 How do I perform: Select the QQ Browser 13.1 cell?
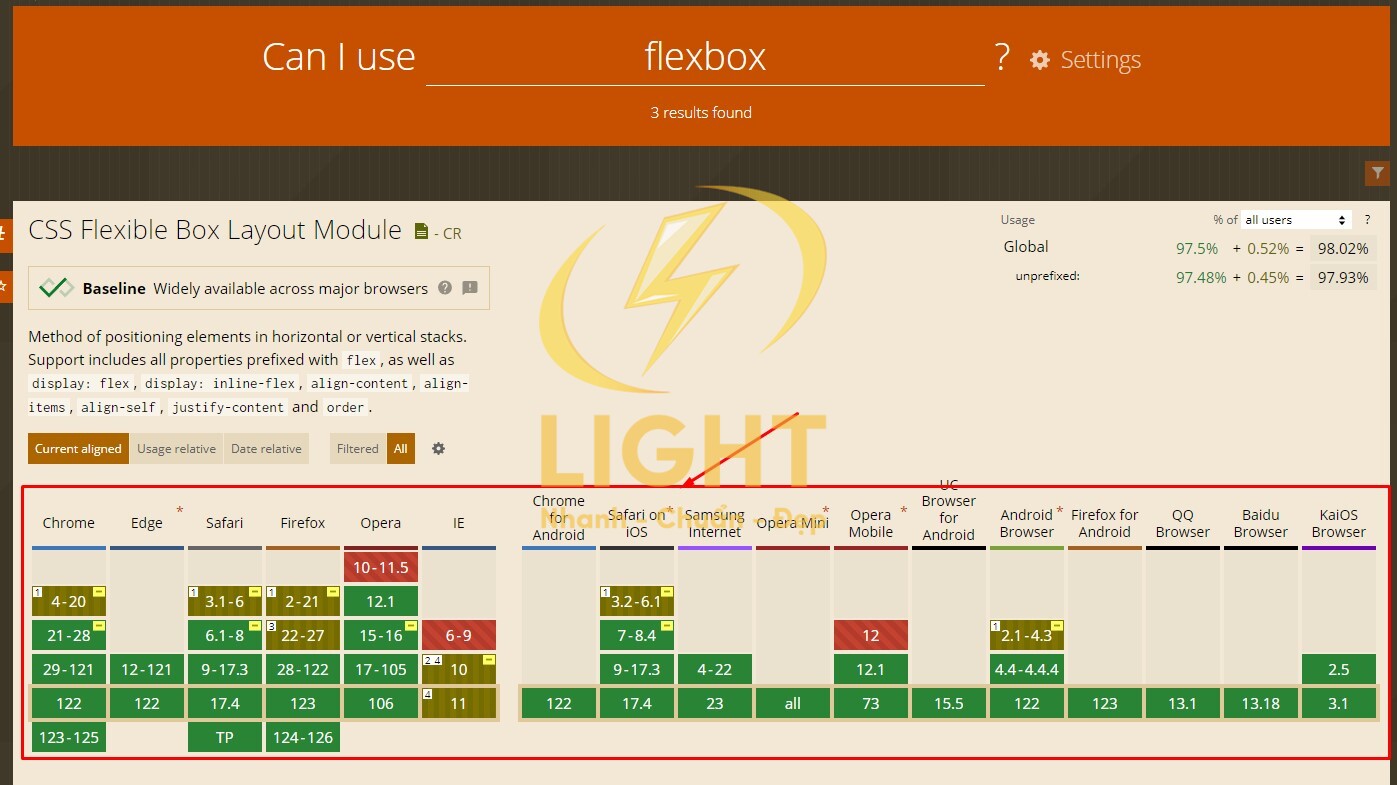1183,703
